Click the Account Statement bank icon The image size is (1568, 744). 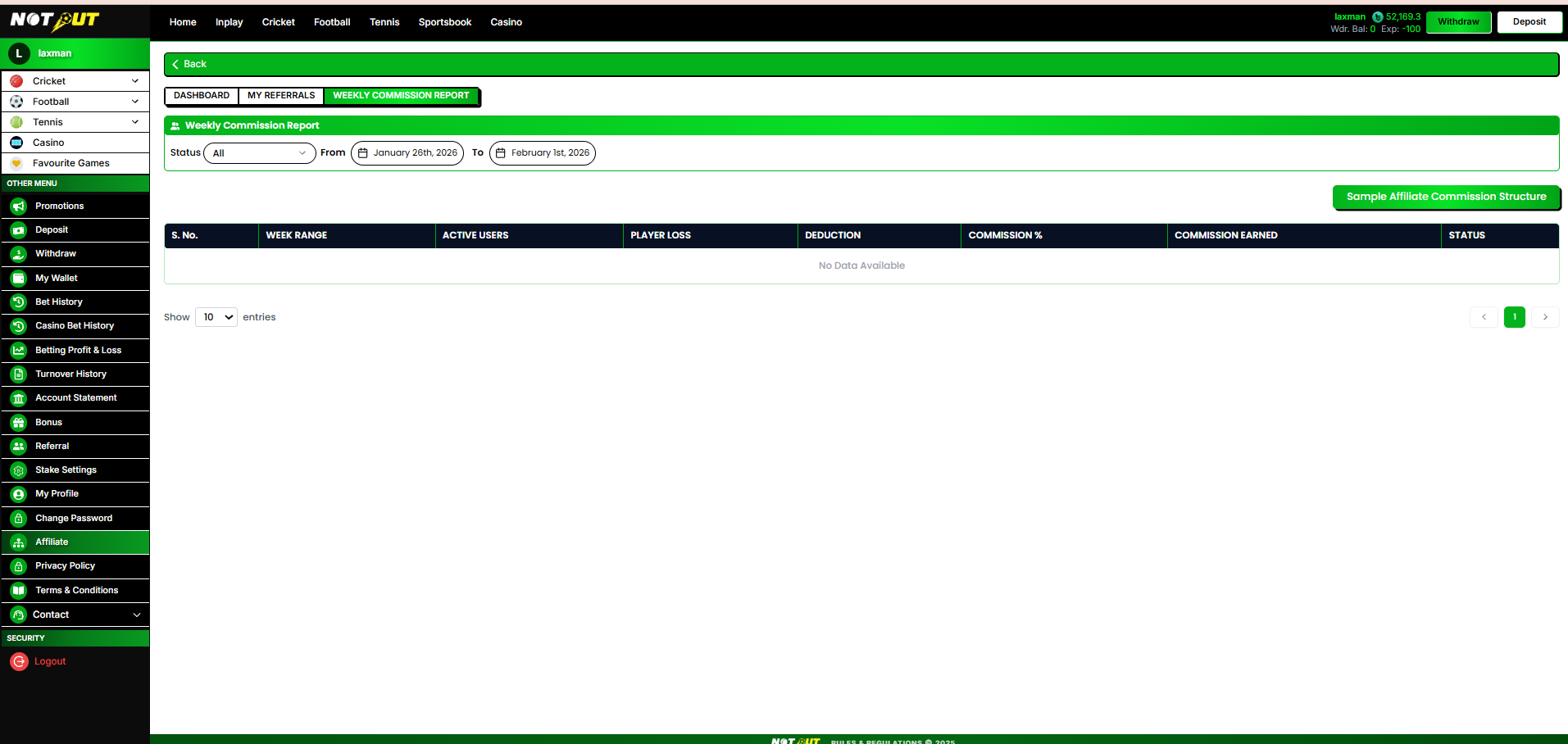19,398
